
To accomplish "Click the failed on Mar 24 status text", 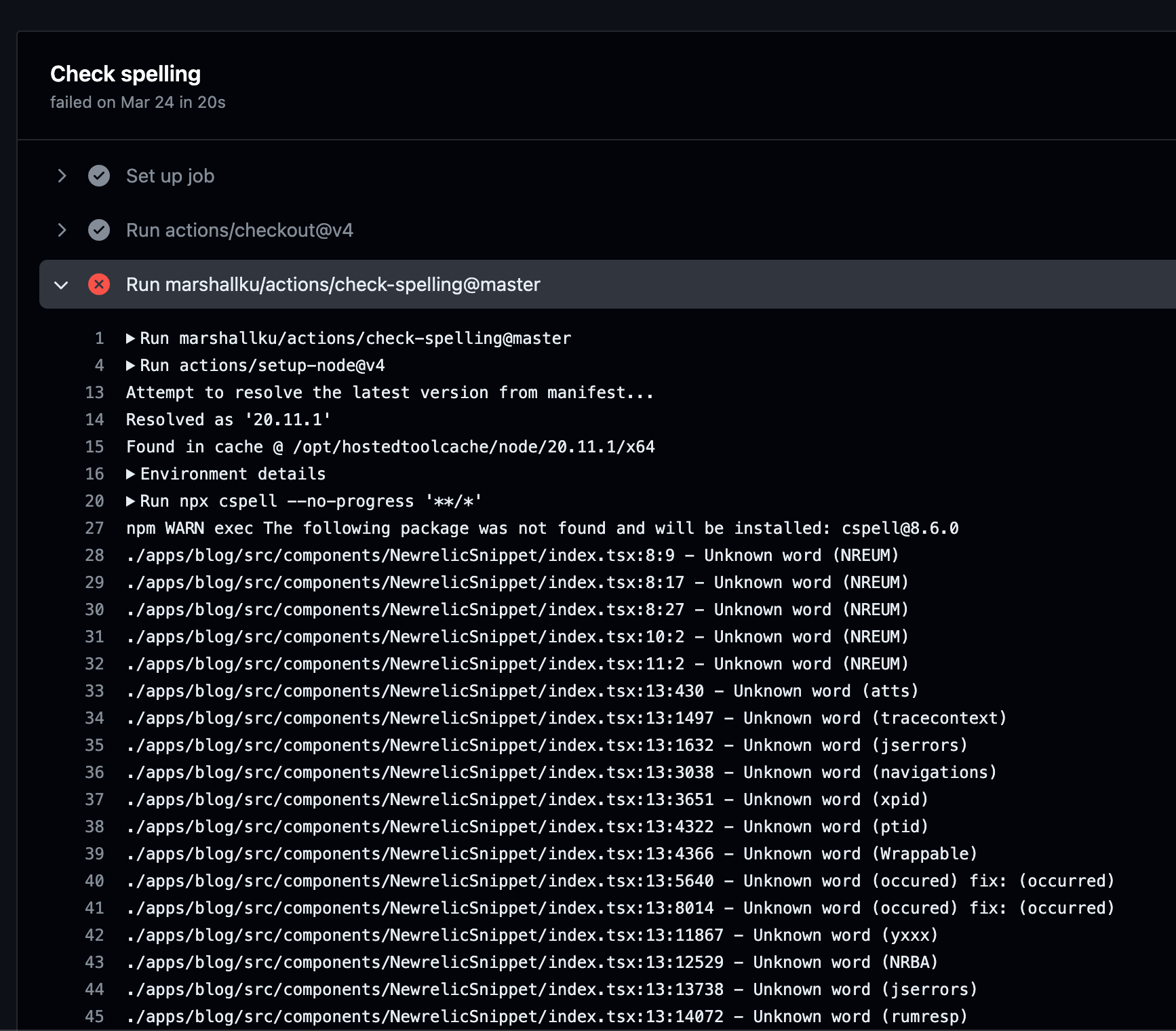I will point(138,102).
